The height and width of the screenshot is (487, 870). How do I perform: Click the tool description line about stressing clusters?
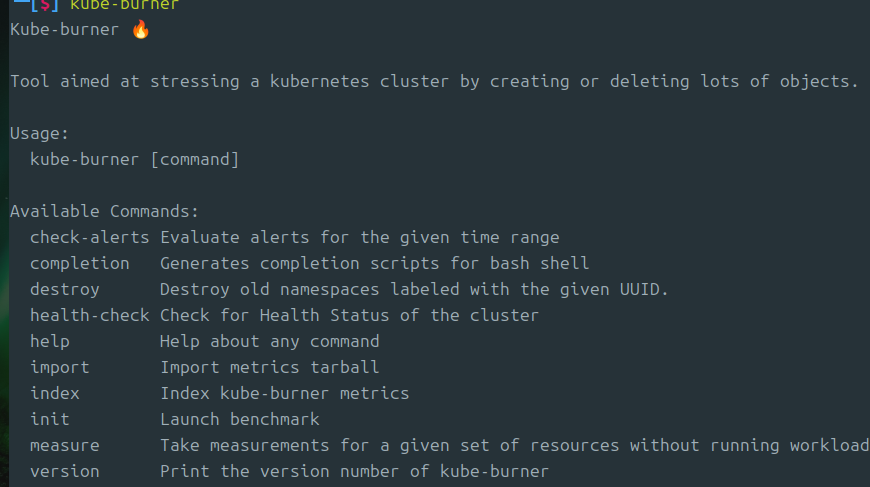tap(434, 81)
